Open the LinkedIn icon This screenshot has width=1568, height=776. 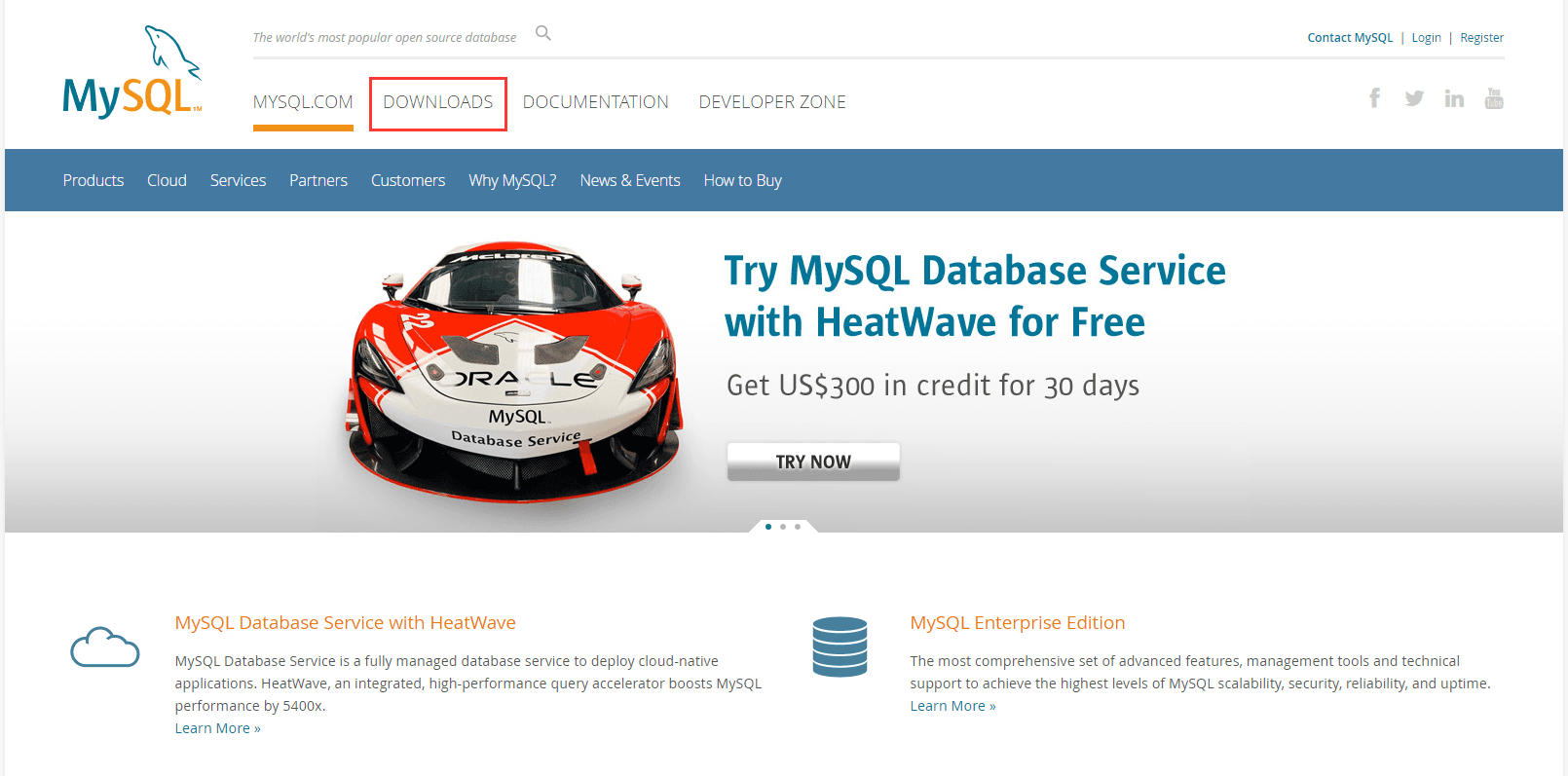pos(1454,98)
